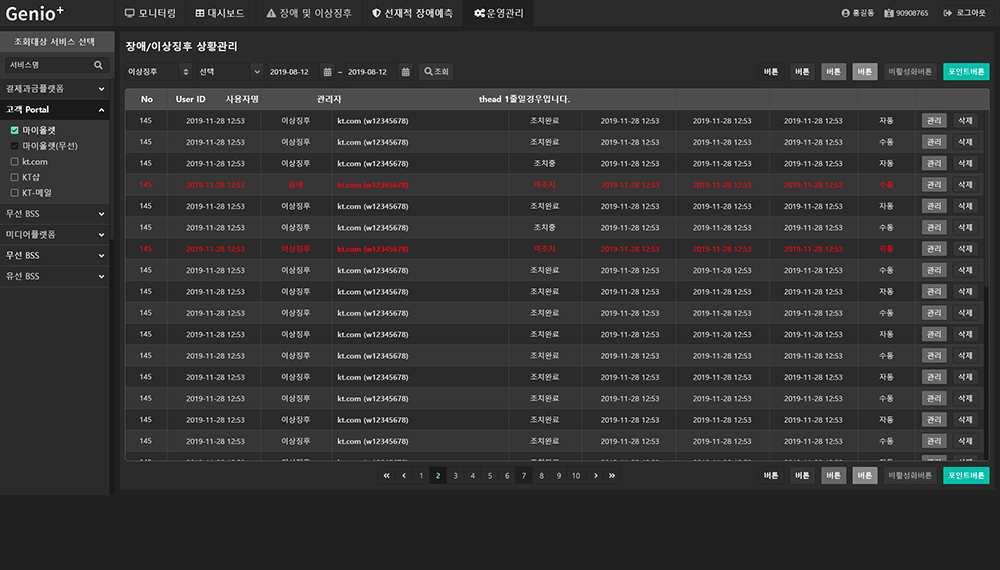This screenshot has height=570, width=1000.
Task: Click the 장애/이상징후 상황관리 page title
Action: tap(182, 47)
